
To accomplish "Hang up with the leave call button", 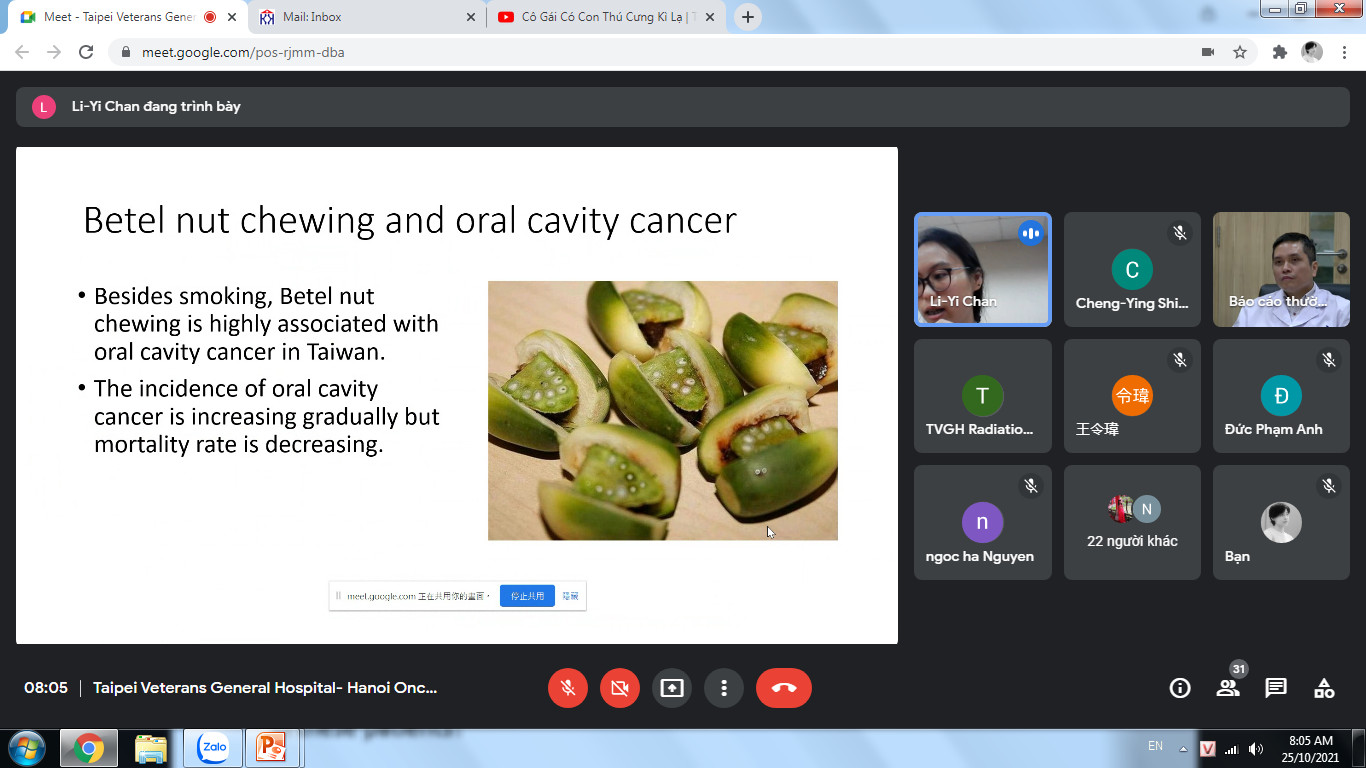I will 784,688.
